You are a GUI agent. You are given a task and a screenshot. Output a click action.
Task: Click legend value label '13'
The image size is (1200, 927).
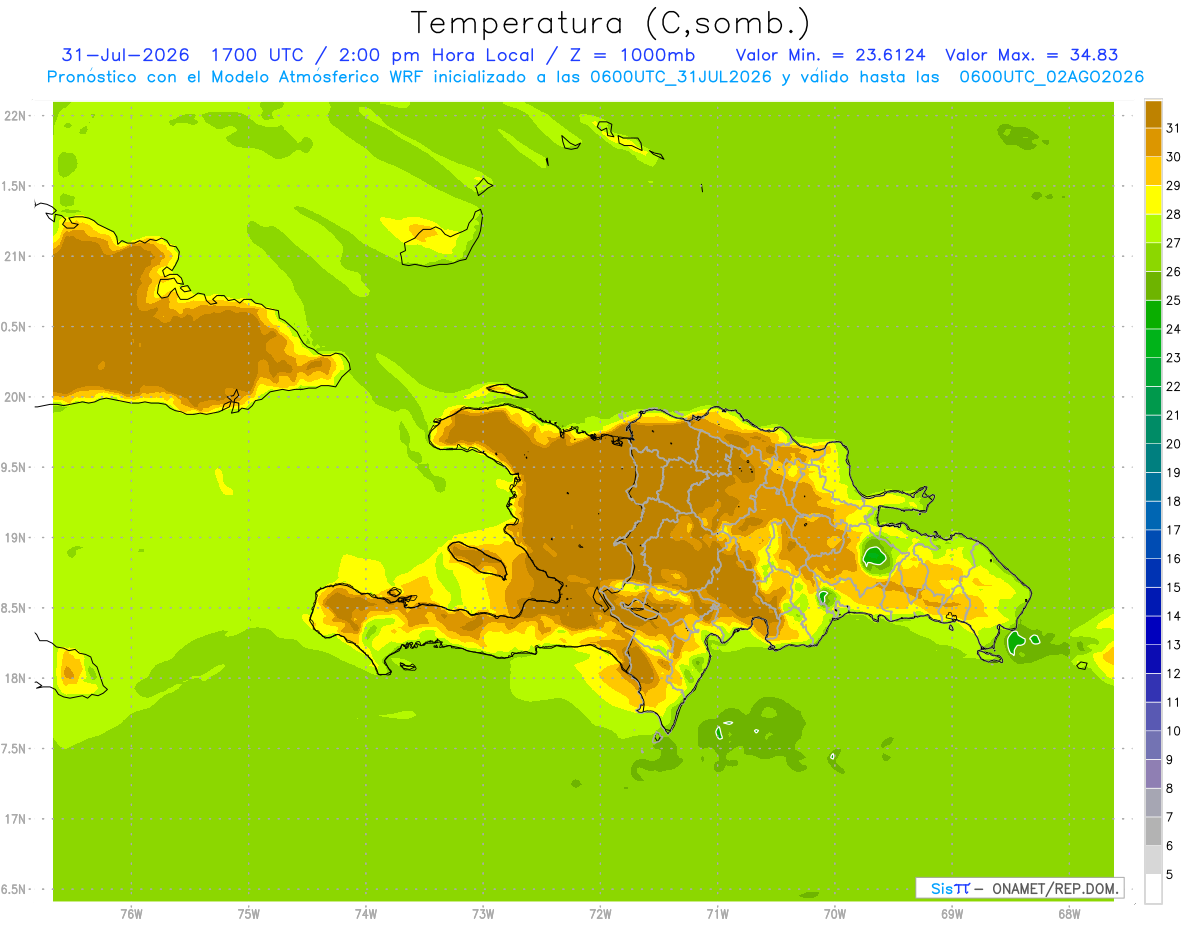click(x=1173, y=644)
